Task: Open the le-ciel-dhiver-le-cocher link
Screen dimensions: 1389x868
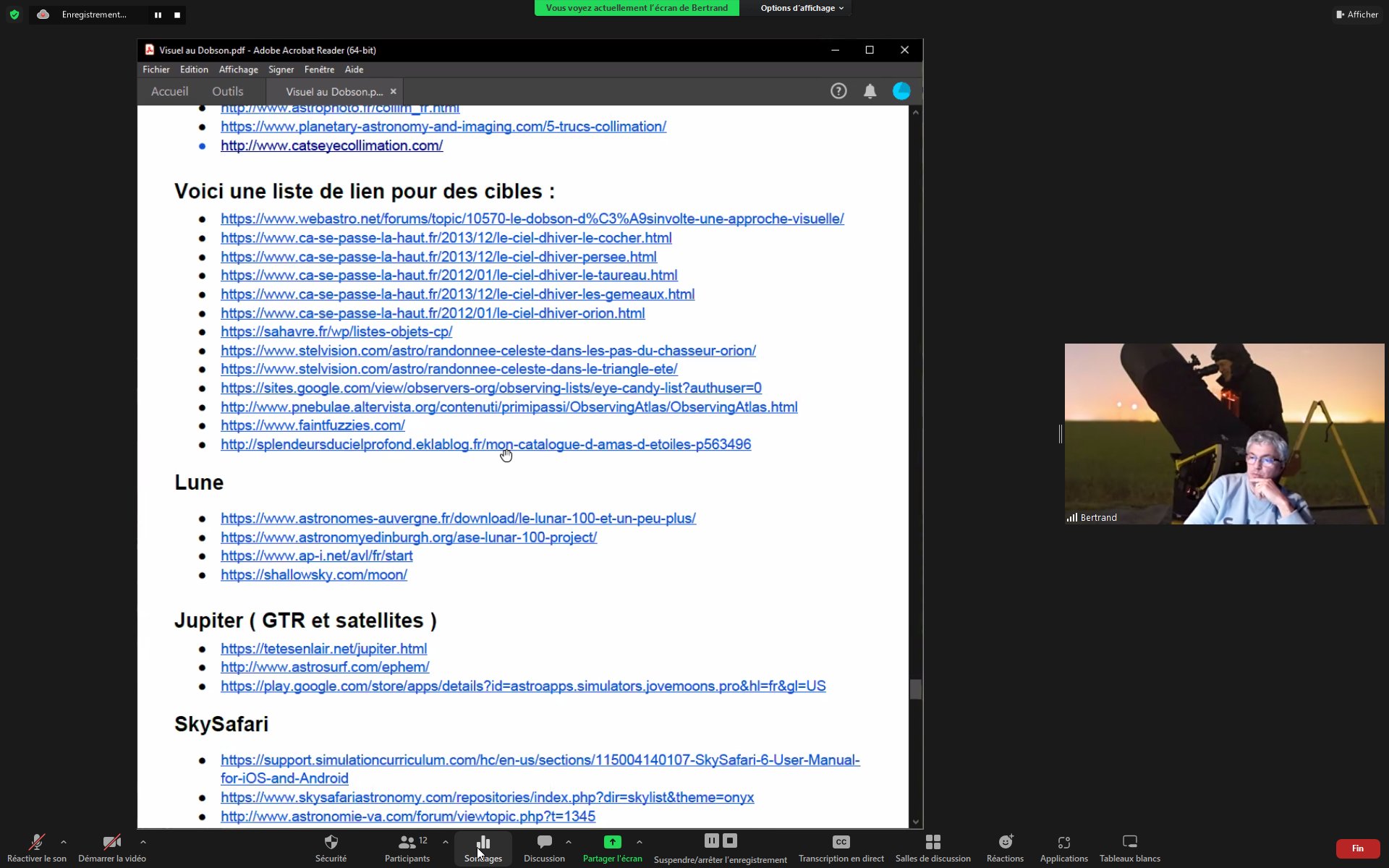Action: (x=446, y=238)
